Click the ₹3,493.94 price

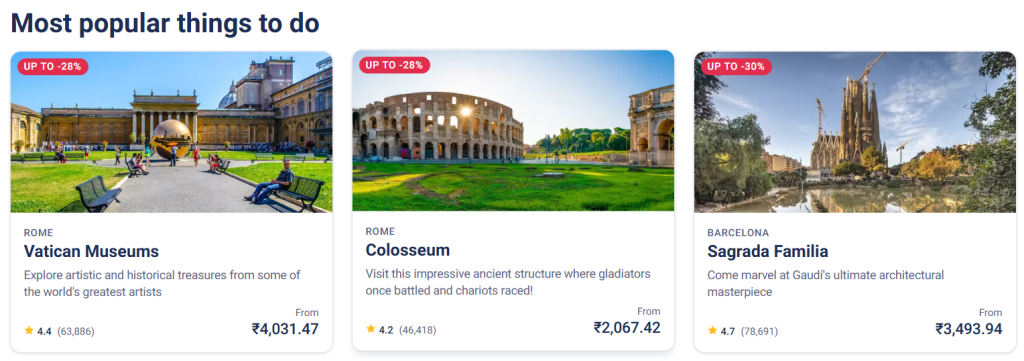968,328
